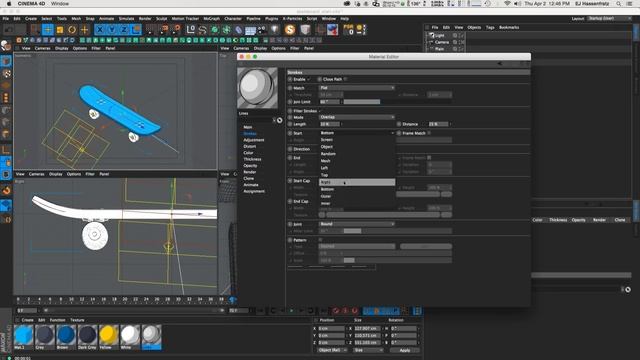640x360 pixels.
Task: Click the Apply button in coordinates panel
Action: pos(404,350)
